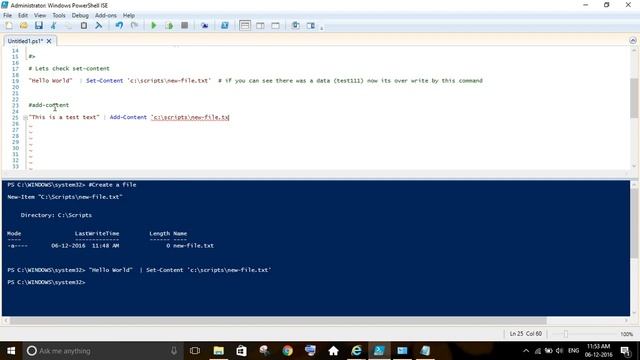Open the Debug menu

coord(80,16)
